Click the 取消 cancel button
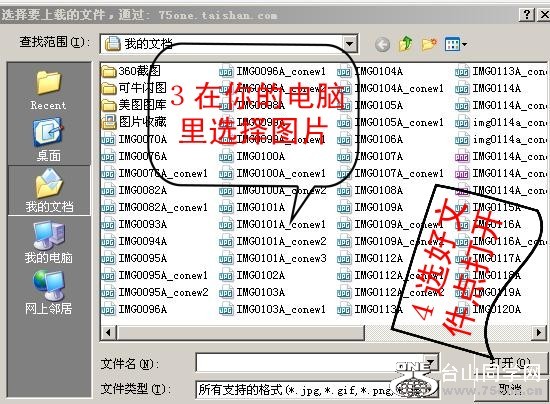 tap(510, 389)
